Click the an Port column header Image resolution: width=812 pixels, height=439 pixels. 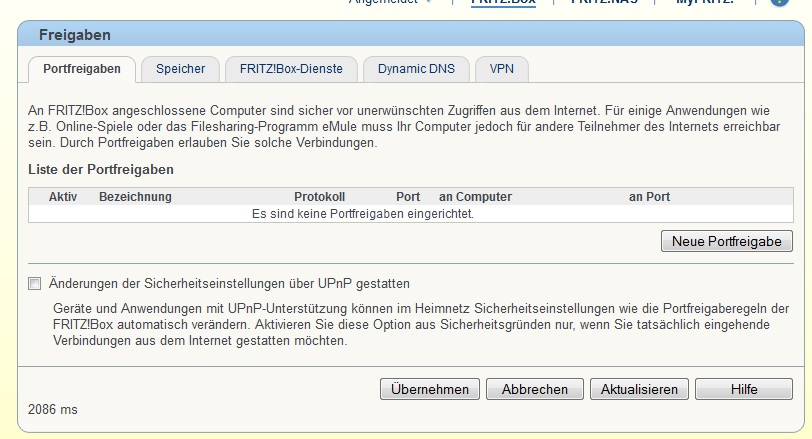coord(649,197)
